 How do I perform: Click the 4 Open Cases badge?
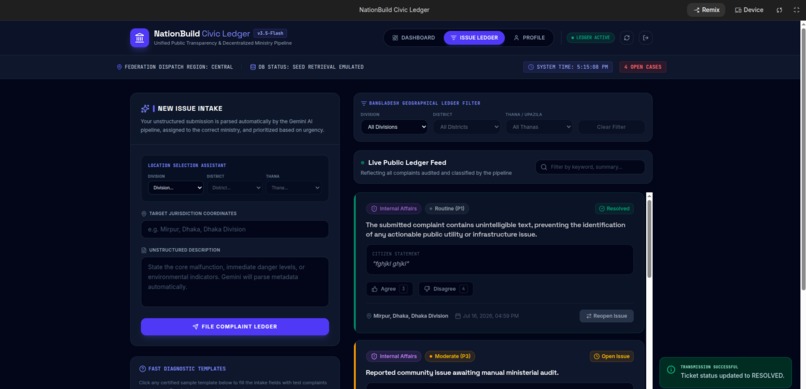[643, 67]
